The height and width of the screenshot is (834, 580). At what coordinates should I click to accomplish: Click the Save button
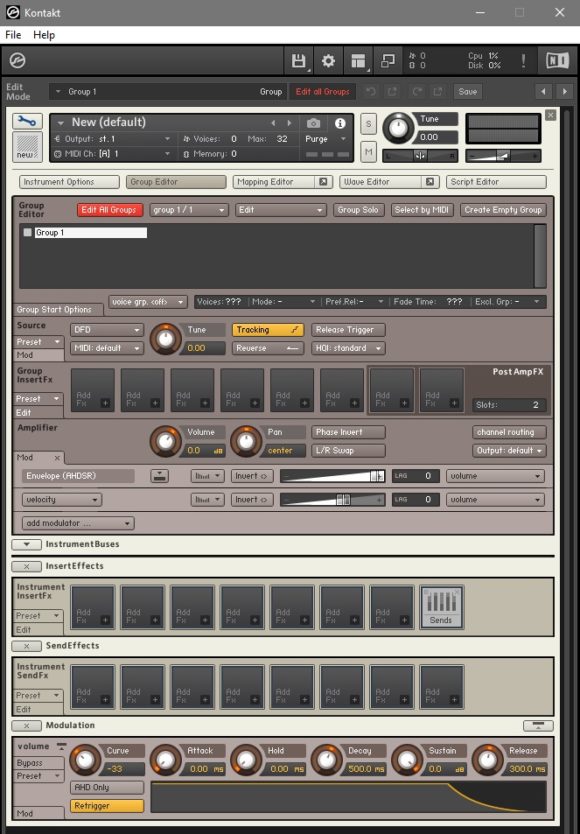point(468,91)
